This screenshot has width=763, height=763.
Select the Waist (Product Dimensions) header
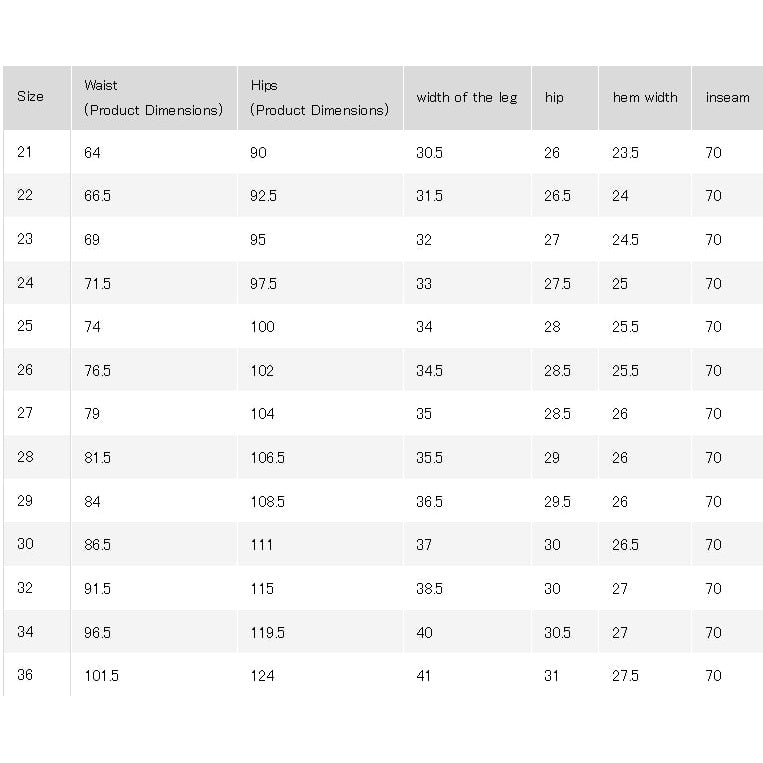pyautogui.click(x=153, y=98)
